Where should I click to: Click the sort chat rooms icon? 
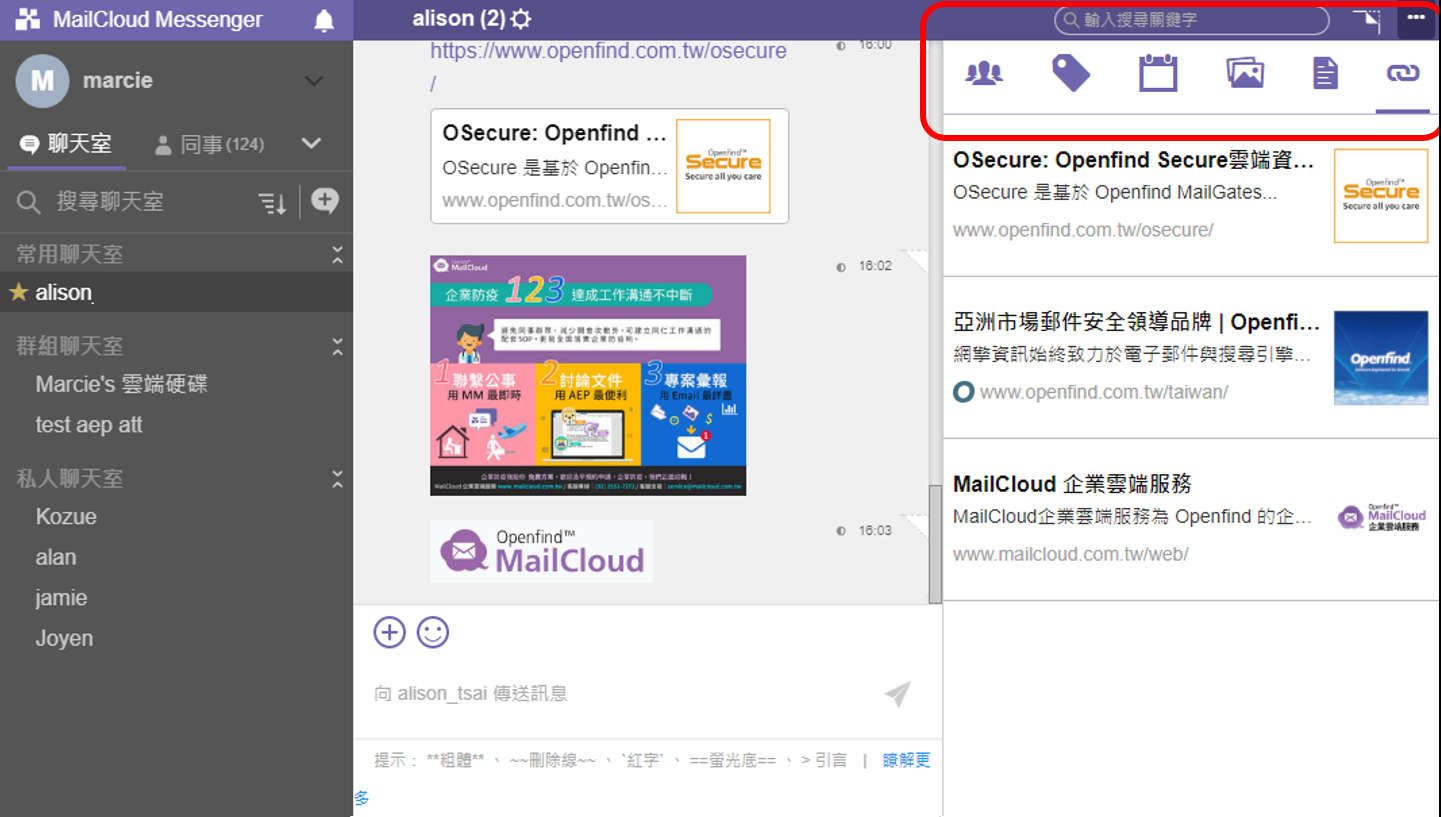(x=273, y=203)
